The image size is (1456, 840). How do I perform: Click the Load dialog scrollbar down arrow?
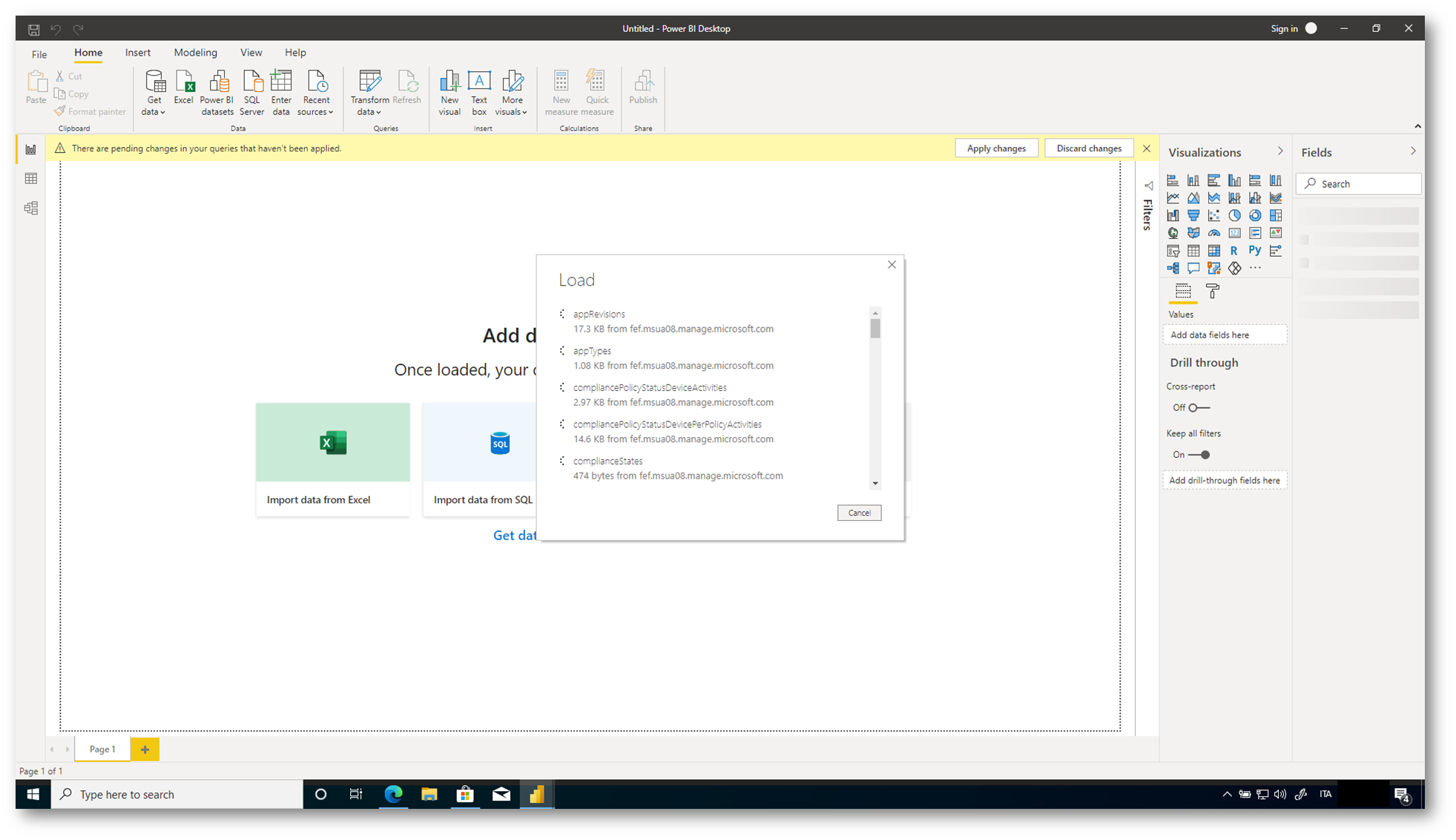875,484
